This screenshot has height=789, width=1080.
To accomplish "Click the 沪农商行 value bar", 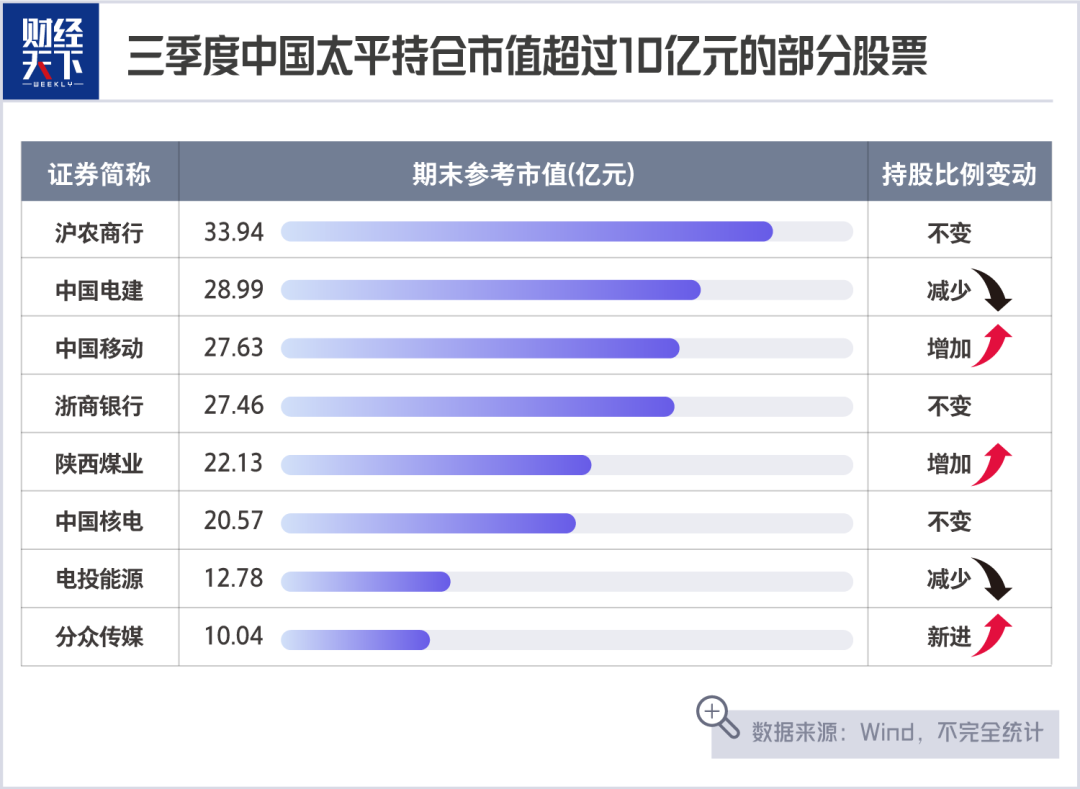I will [x=527, y=232].
